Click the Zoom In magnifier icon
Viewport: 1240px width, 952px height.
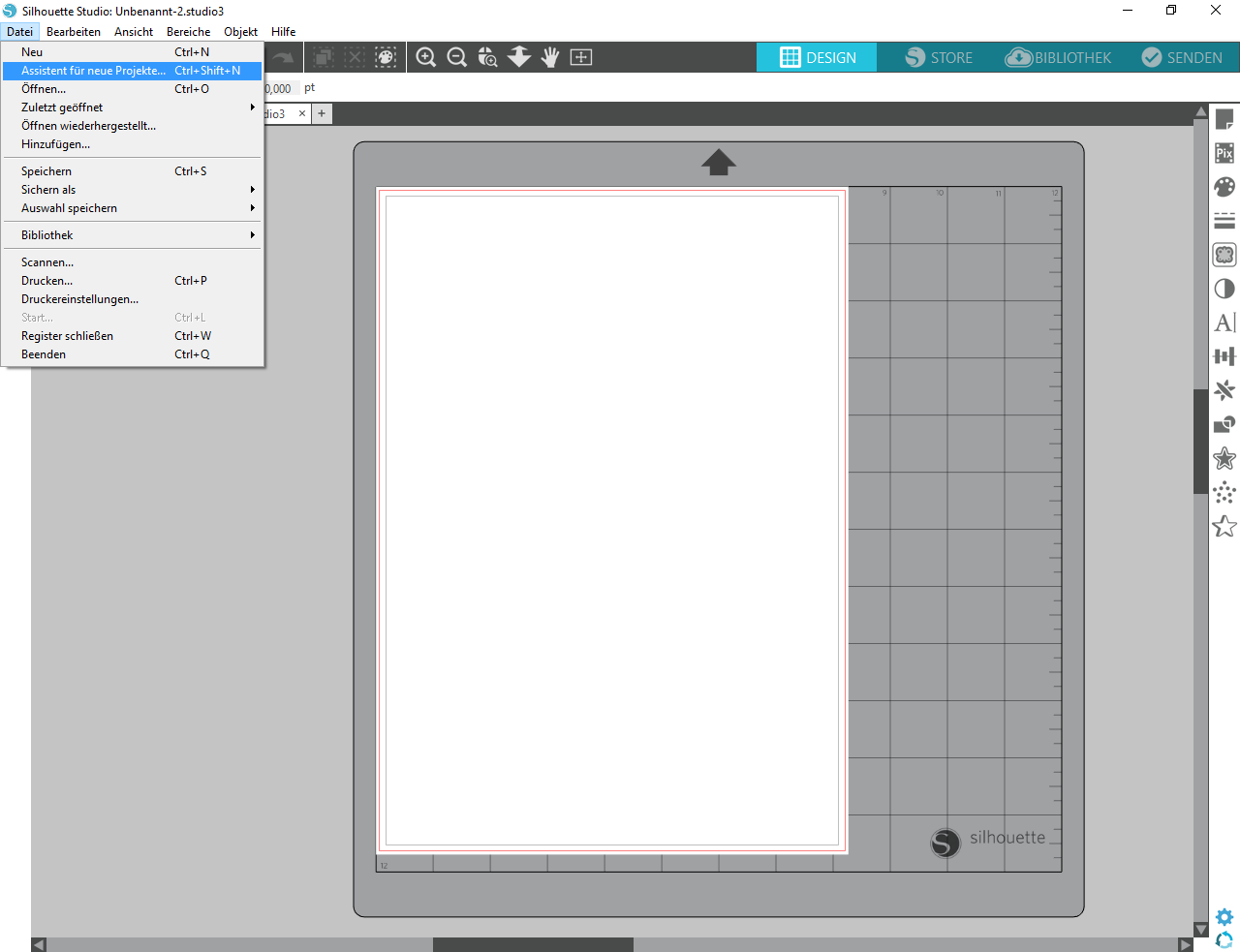pos(425,57)
